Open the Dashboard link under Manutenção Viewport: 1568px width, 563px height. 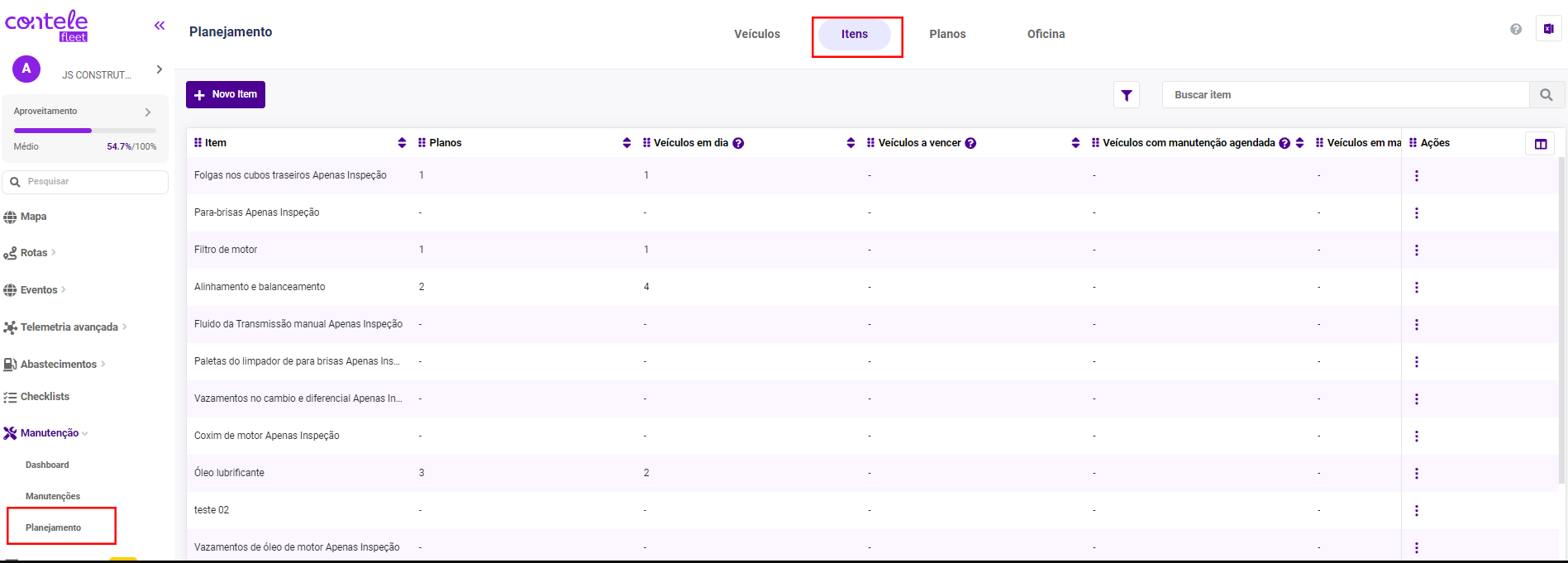pyautogui.click(x=47, y=465)
